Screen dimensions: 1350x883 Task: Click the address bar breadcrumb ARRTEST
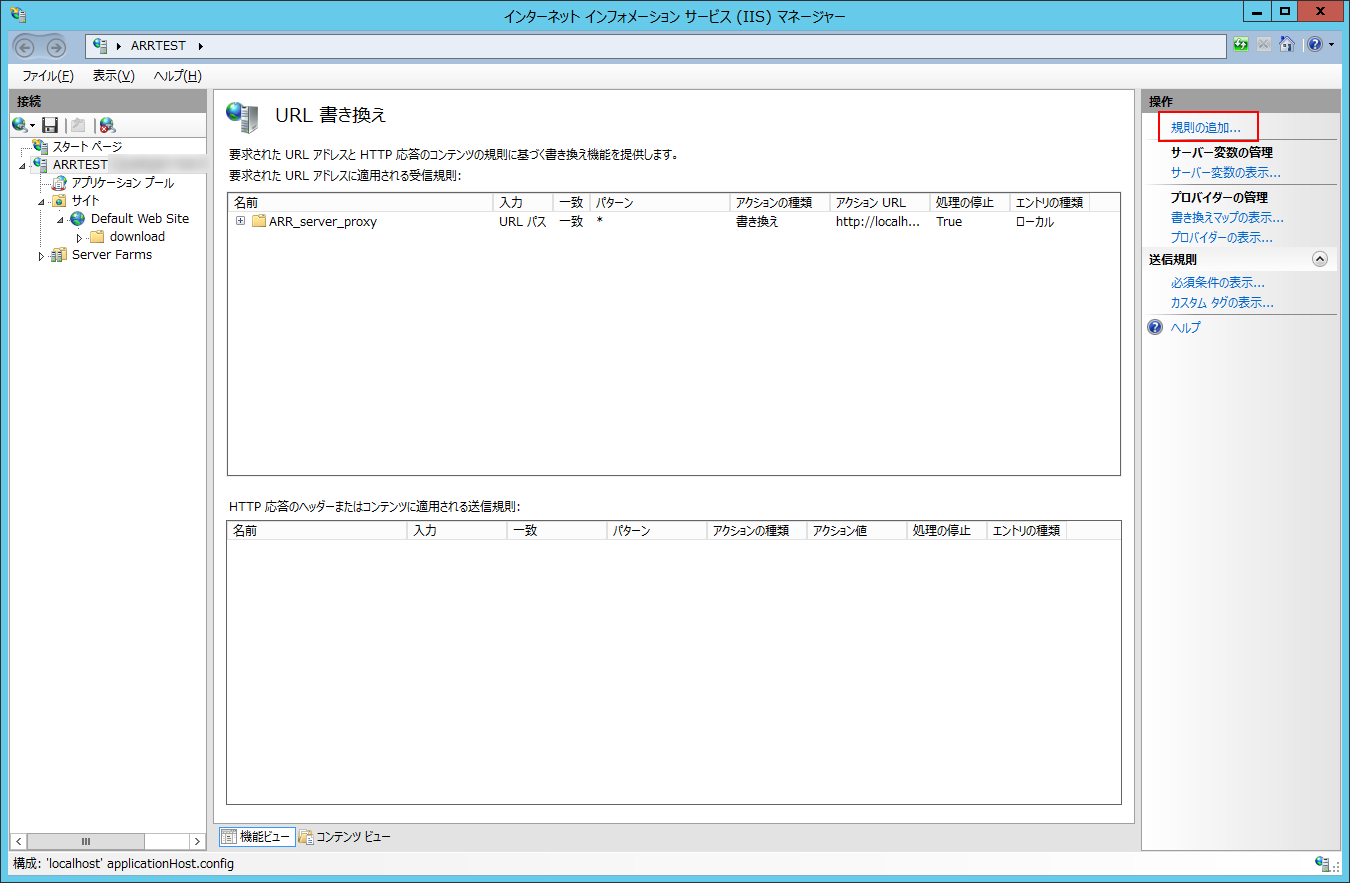click(158, 46)
